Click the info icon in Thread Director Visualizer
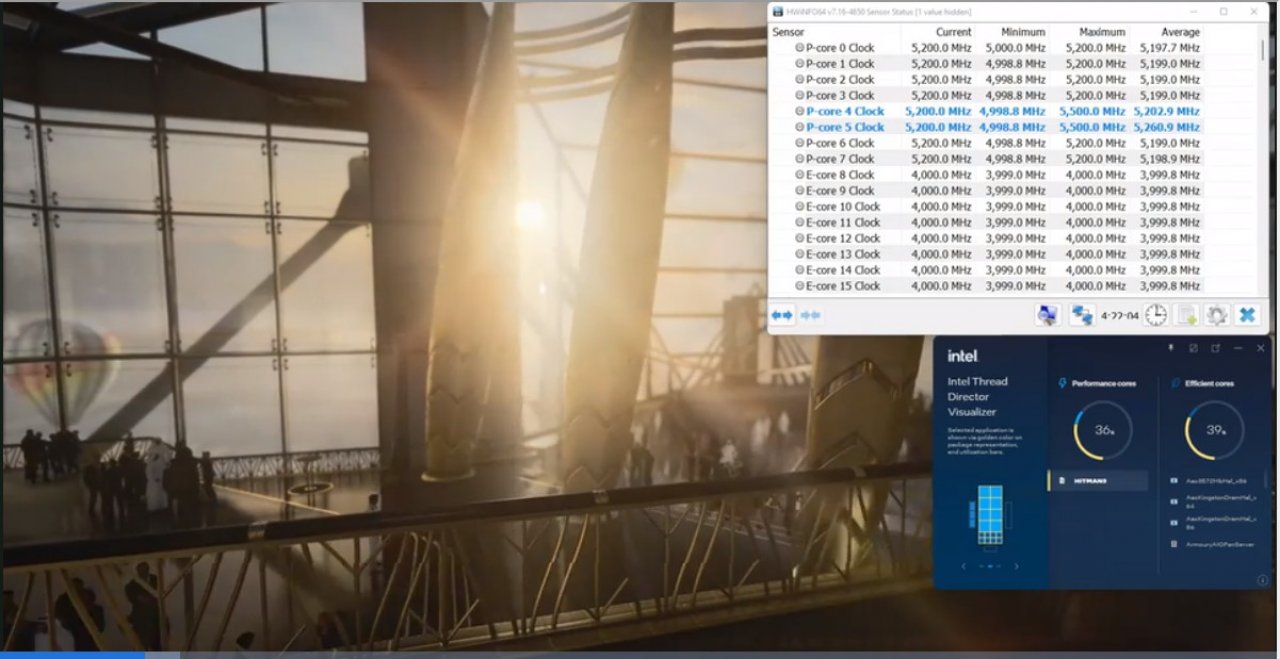Screen dimensions: 1280x659 tap(1263, 580)
